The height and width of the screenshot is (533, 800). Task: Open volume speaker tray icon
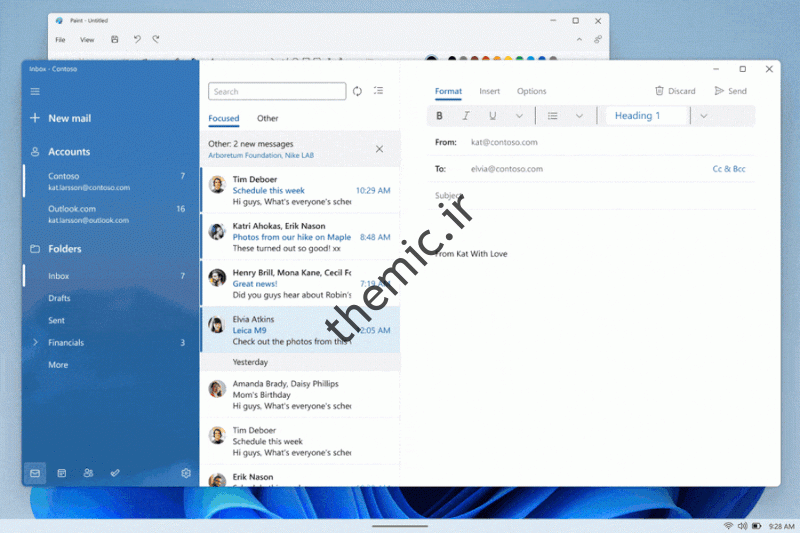[742, 526]
